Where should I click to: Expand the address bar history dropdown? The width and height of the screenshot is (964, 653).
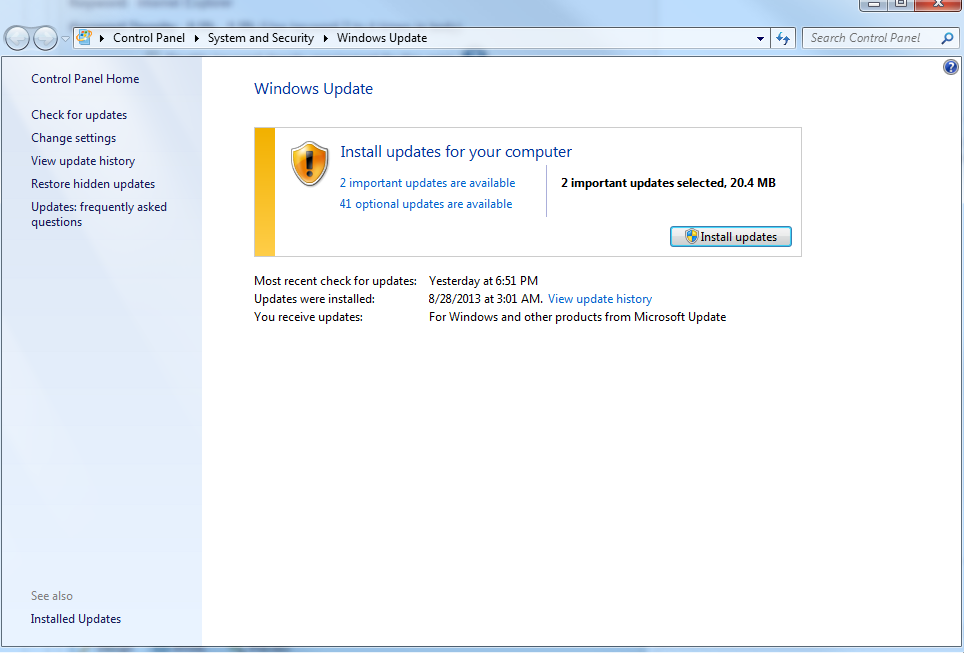coord(760,38)
